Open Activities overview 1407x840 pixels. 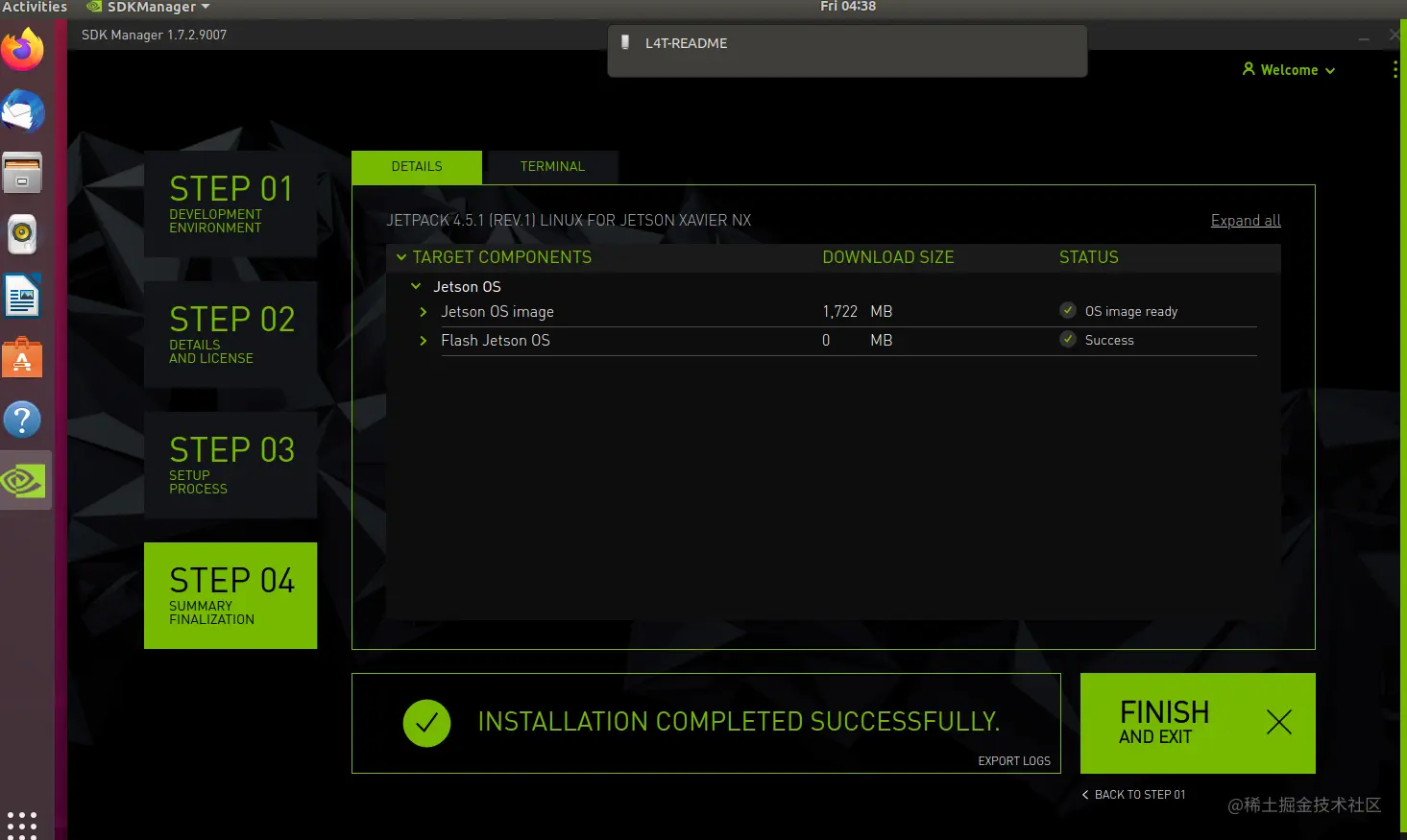click(x=35, y=8)
